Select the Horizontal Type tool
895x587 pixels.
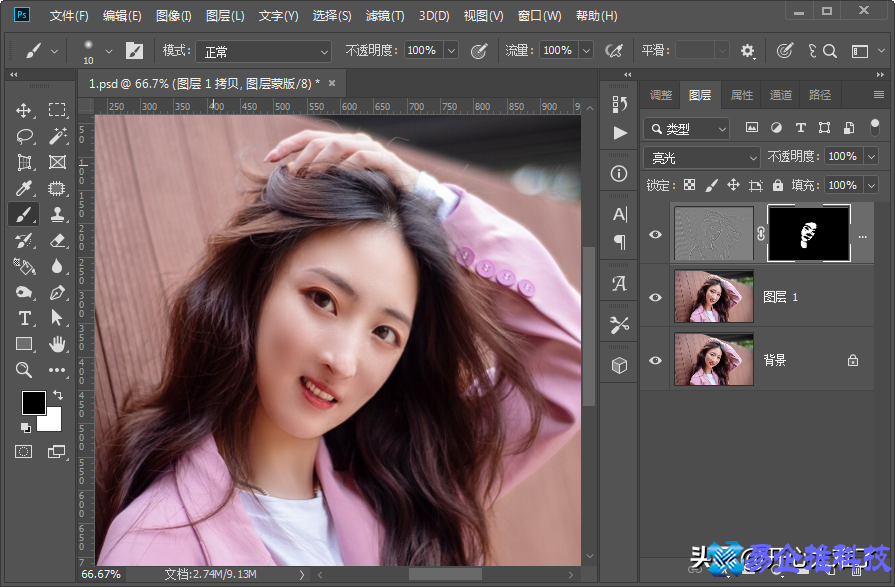pos(24,318)
